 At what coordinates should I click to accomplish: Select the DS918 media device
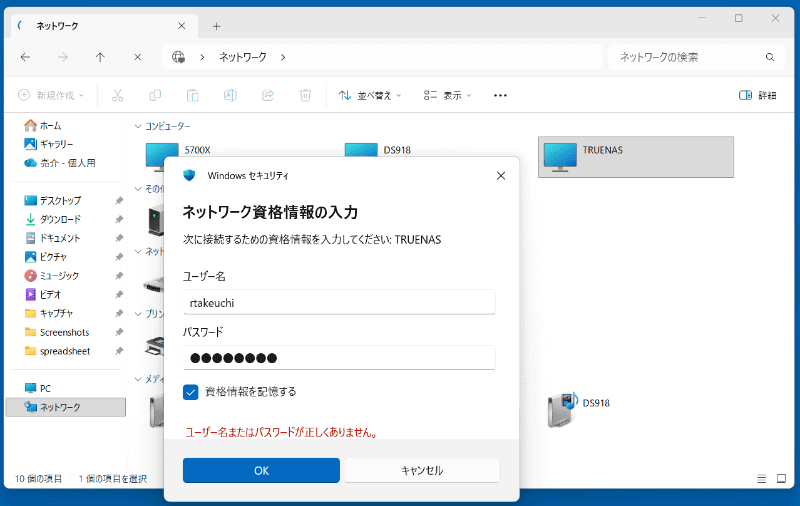(x=579, y=409)
